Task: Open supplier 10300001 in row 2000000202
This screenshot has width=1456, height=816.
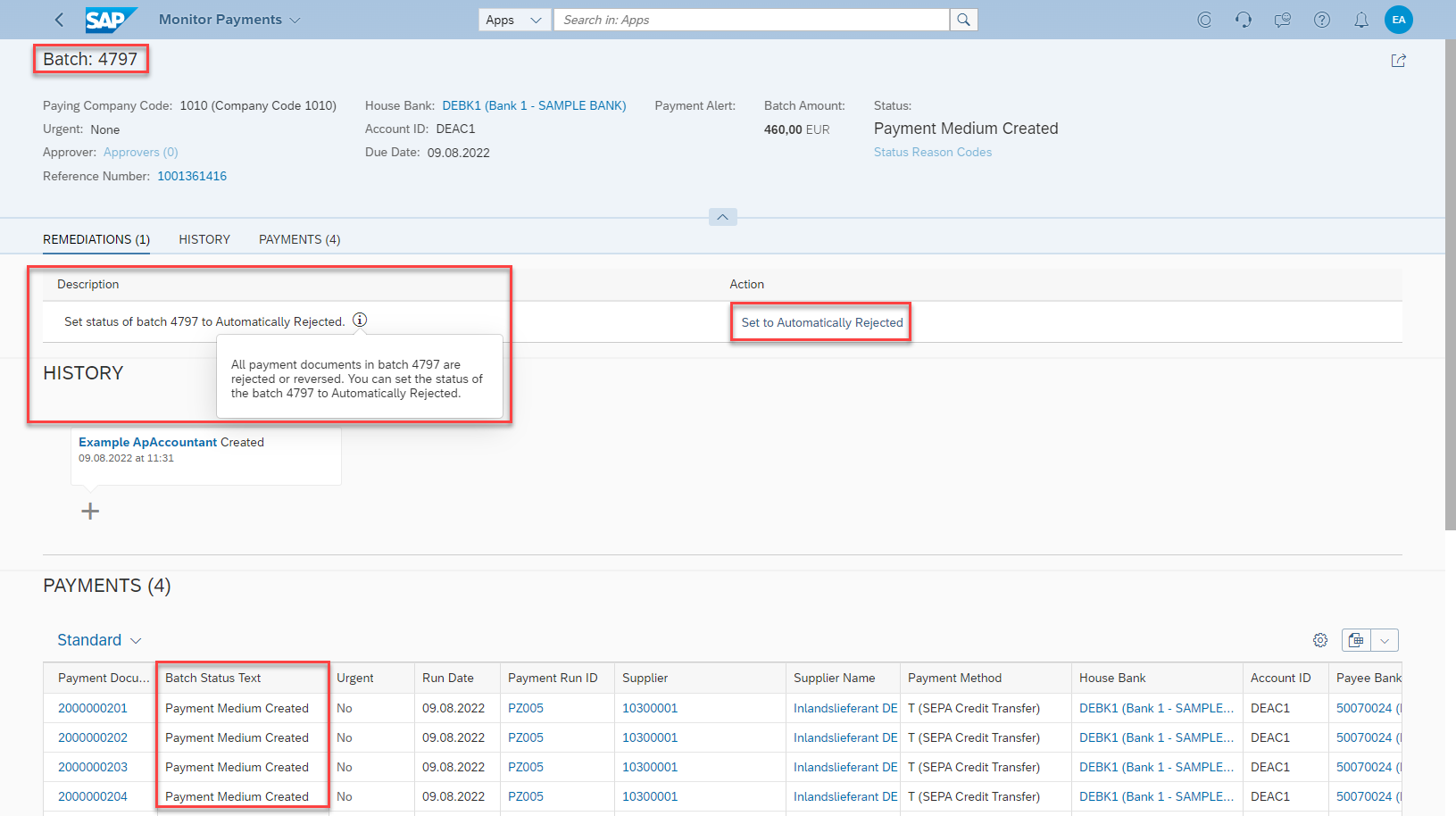Action: pos(650,737)
